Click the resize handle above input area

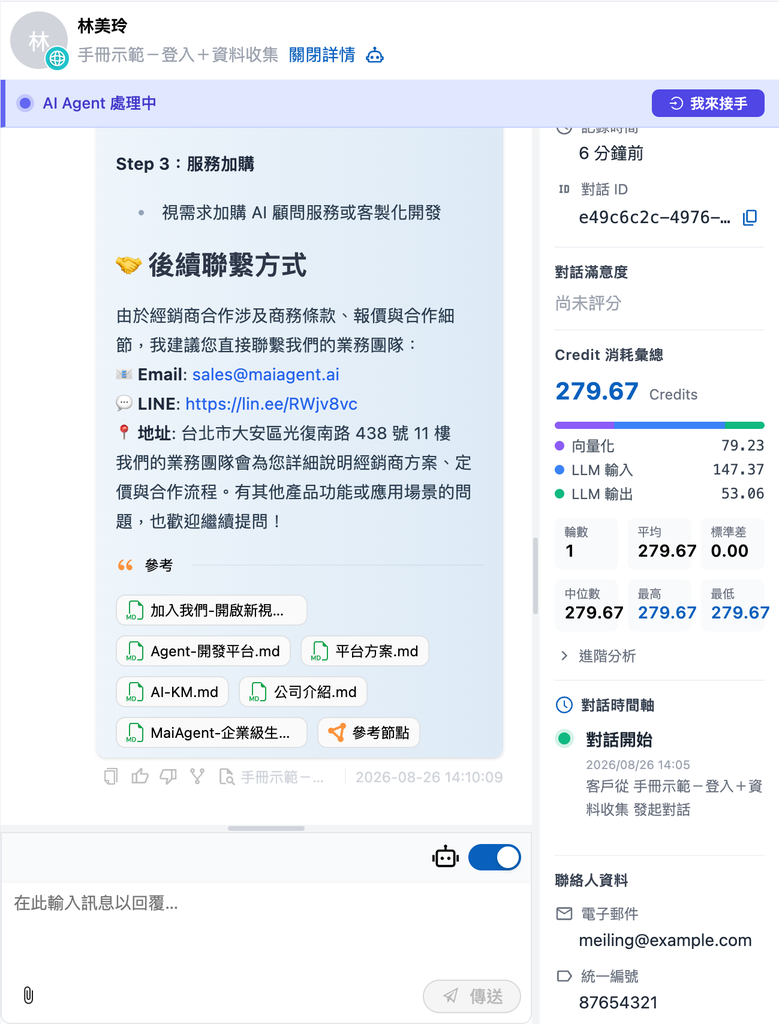pos(266,828)
